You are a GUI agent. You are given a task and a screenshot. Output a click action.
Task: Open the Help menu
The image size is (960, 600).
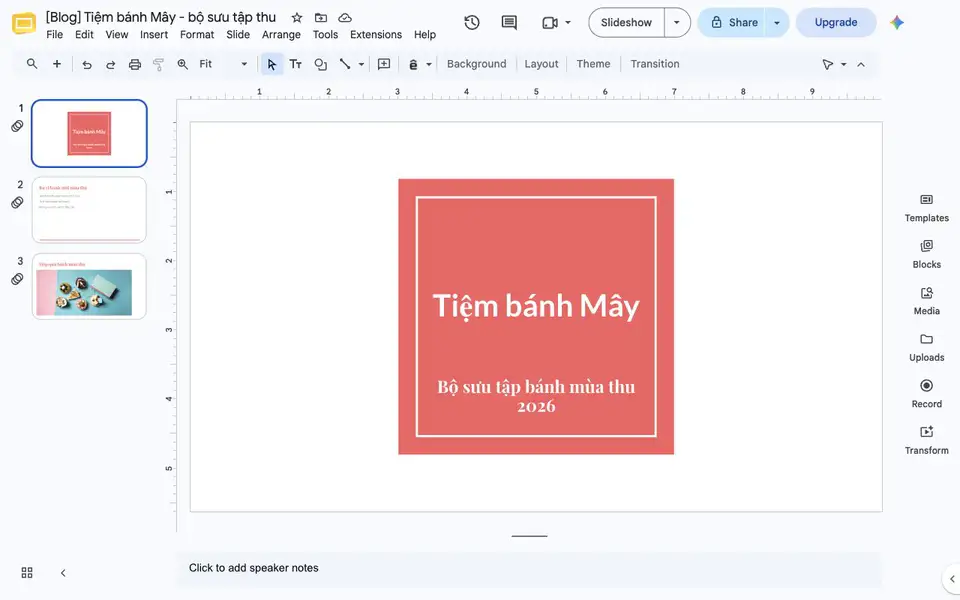click(424, 35)
